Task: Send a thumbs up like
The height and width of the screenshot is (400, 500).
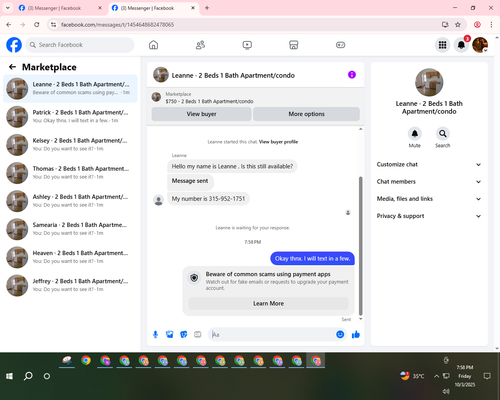Action: [356, 334]
